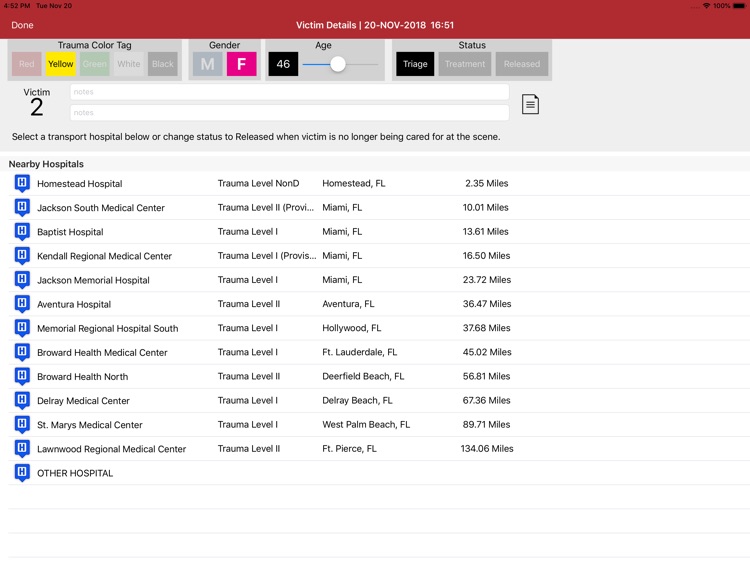Screen dimensions: 750x562
Task: Click Trauma Level II (Provi... cell
Action: (265, 208)
